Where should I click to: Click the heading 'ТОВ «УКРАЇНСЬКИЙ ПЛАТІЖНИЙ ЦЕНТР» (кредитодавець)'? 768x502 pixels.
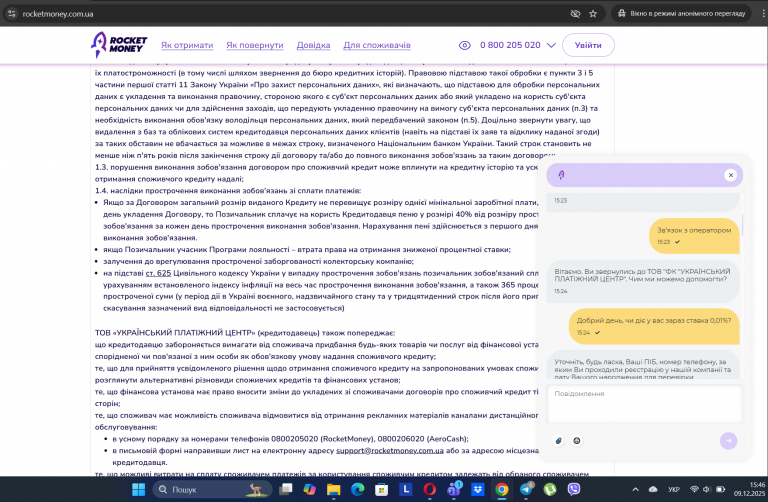pyautogui.click(x=207, y=333)
